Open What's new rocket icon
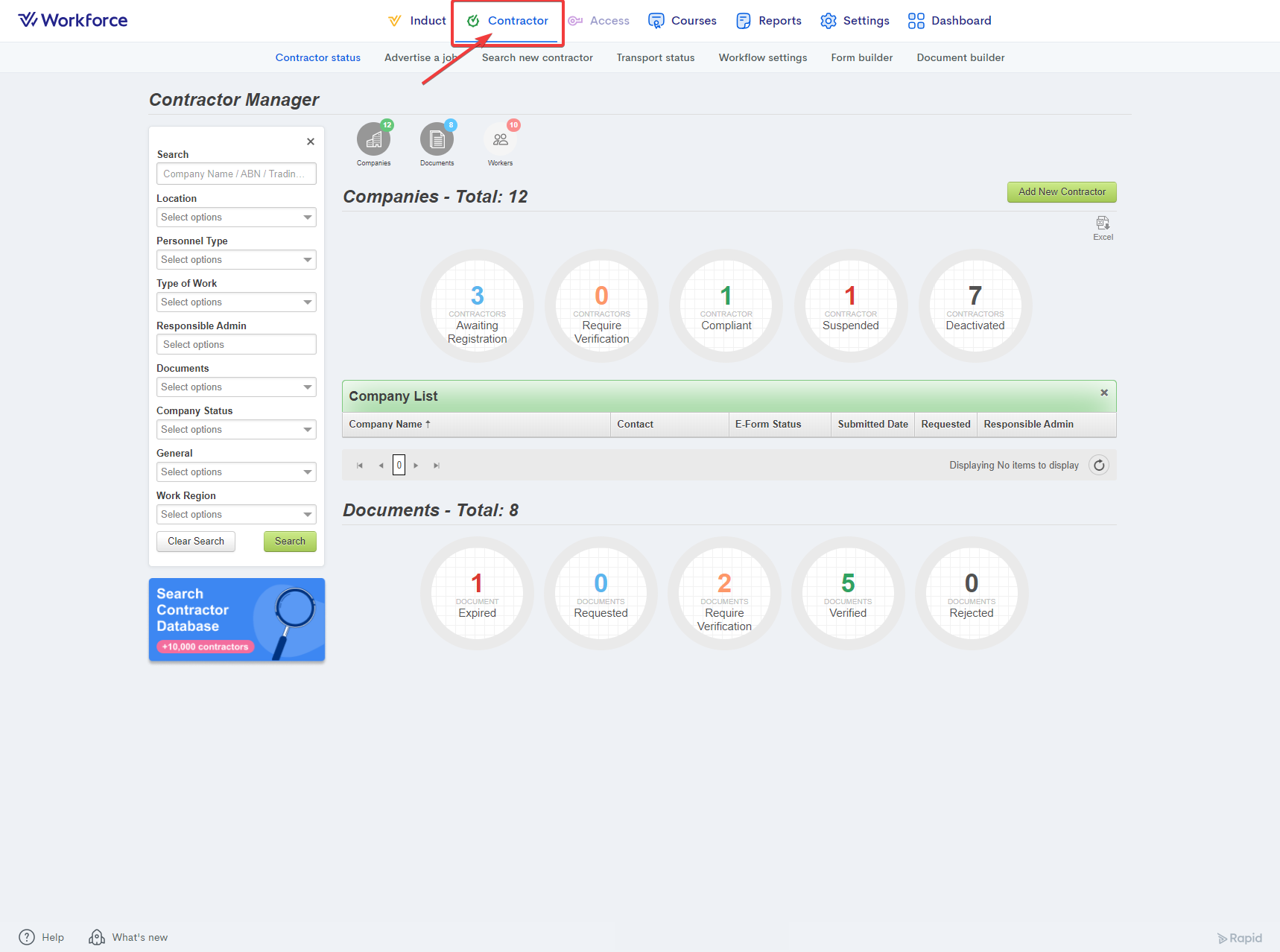The height and width of the screenshot is (952, 1280). point(97,937)
